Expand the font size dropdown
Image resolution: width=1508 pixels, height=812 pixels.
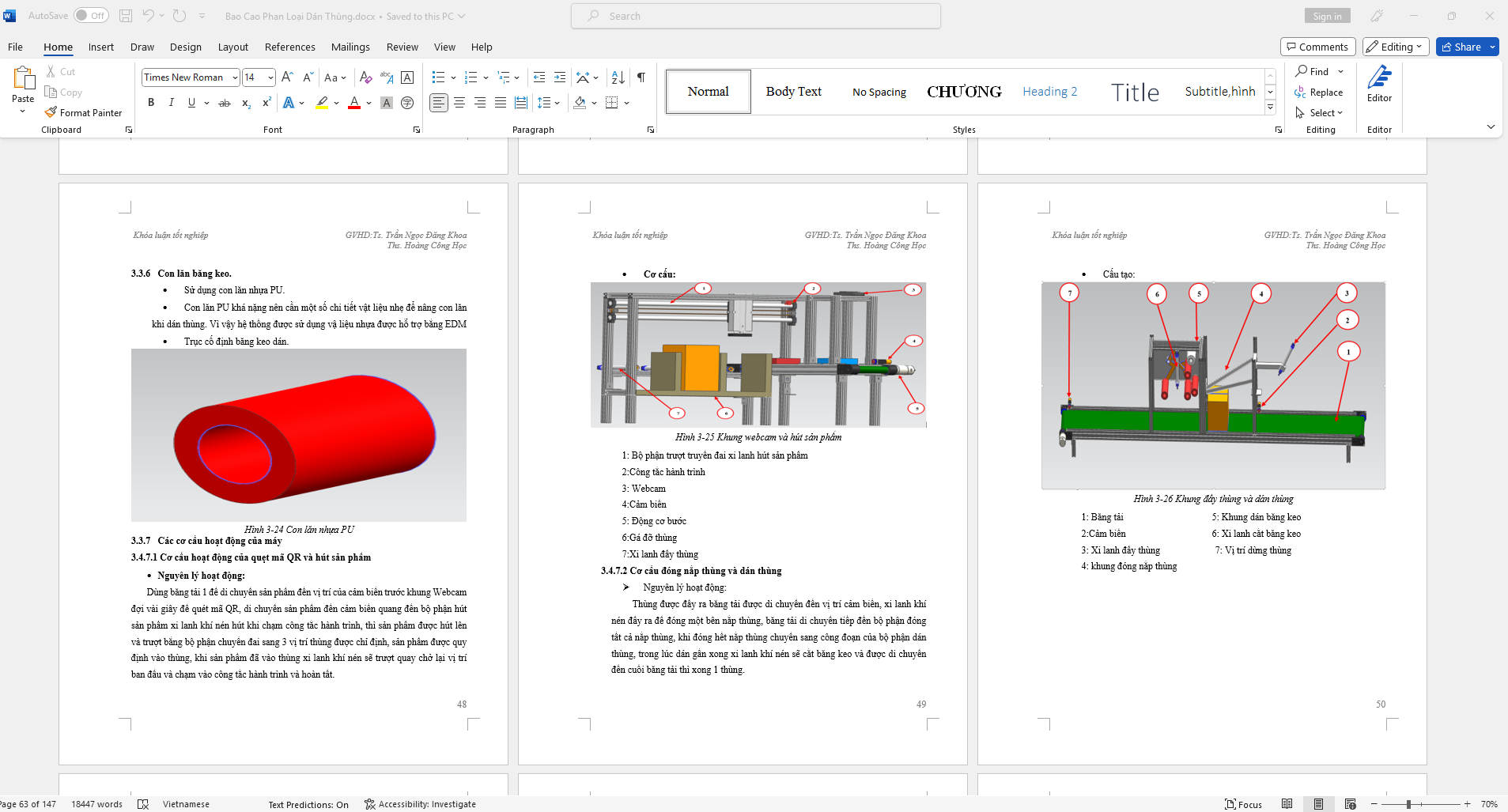(270, 77)
